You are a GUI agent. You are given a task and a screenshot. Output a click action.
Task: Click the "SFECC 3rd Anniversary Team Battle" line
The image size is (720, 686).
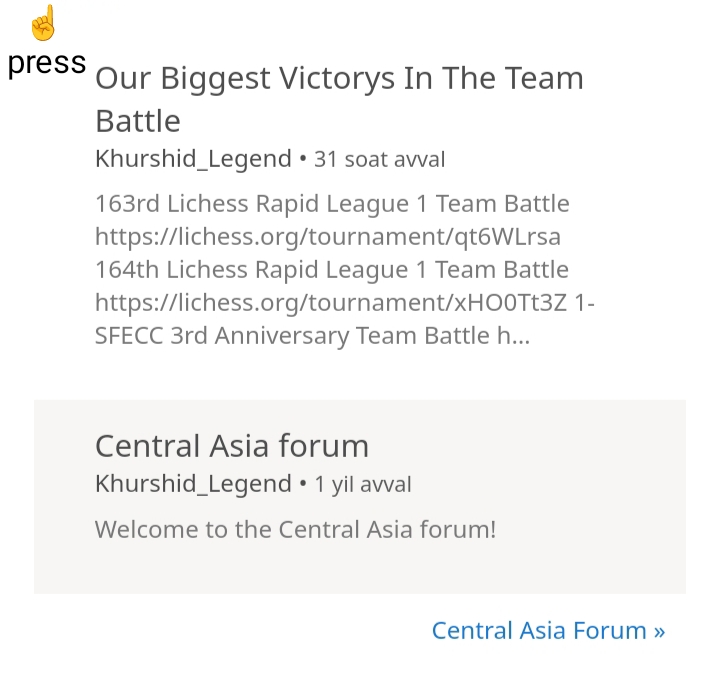tap(292, 336)
